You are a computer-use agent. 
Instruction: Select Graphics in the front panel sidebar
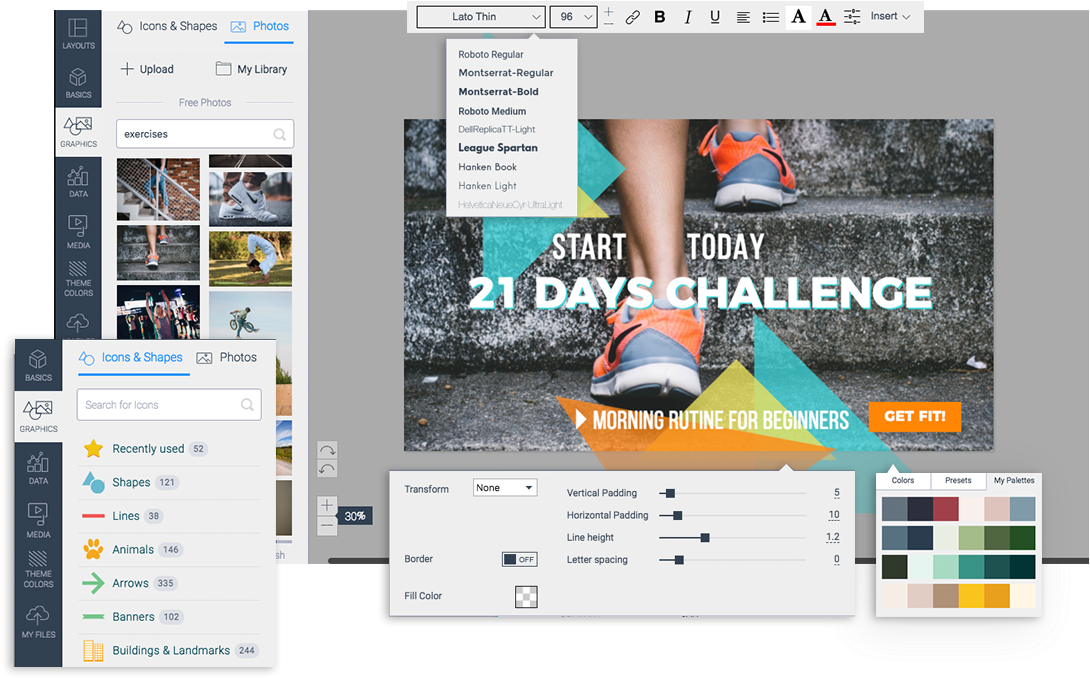38,416
